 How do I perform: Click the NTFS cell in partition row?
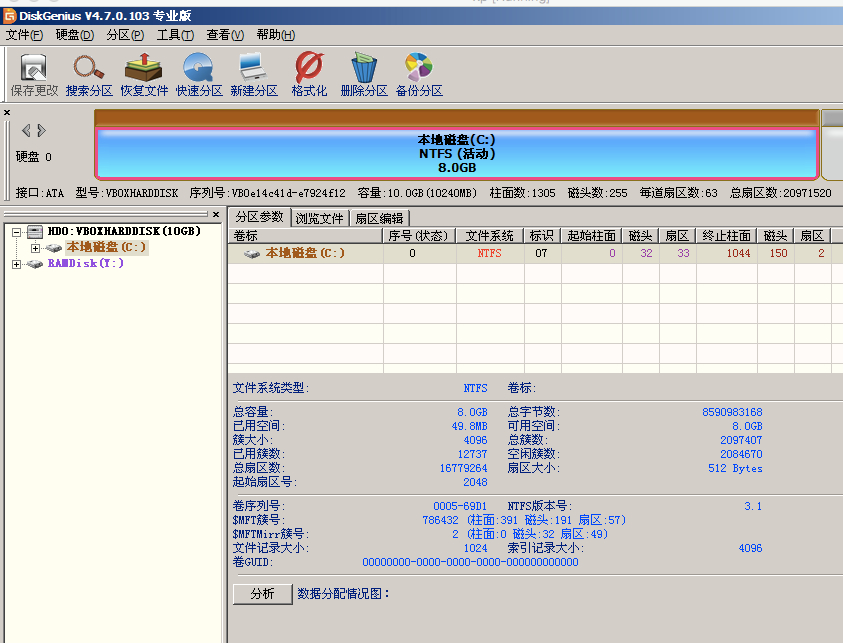coord(489,253)
